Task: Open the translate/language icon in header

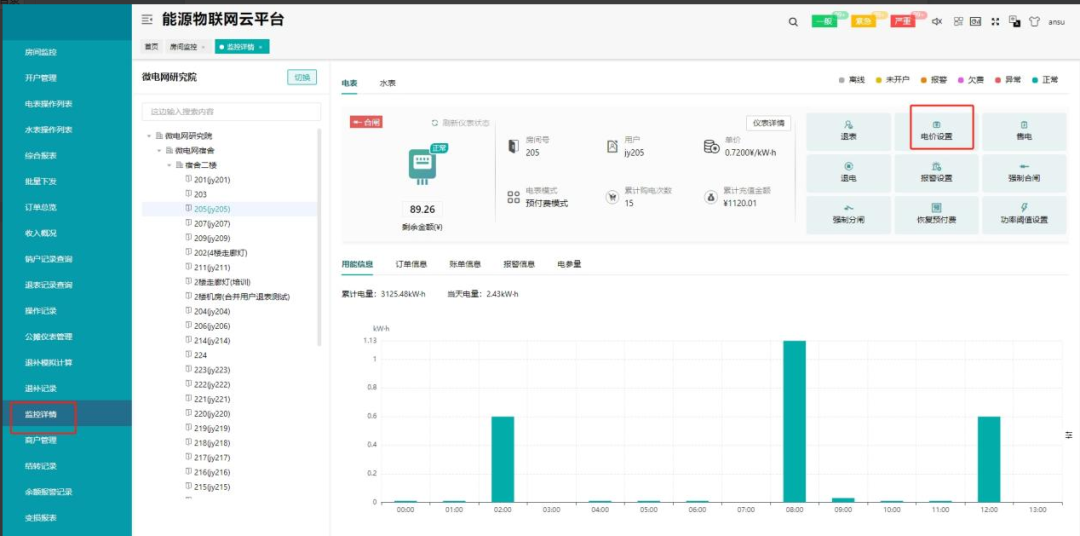Action: [x=1015, y=21]
